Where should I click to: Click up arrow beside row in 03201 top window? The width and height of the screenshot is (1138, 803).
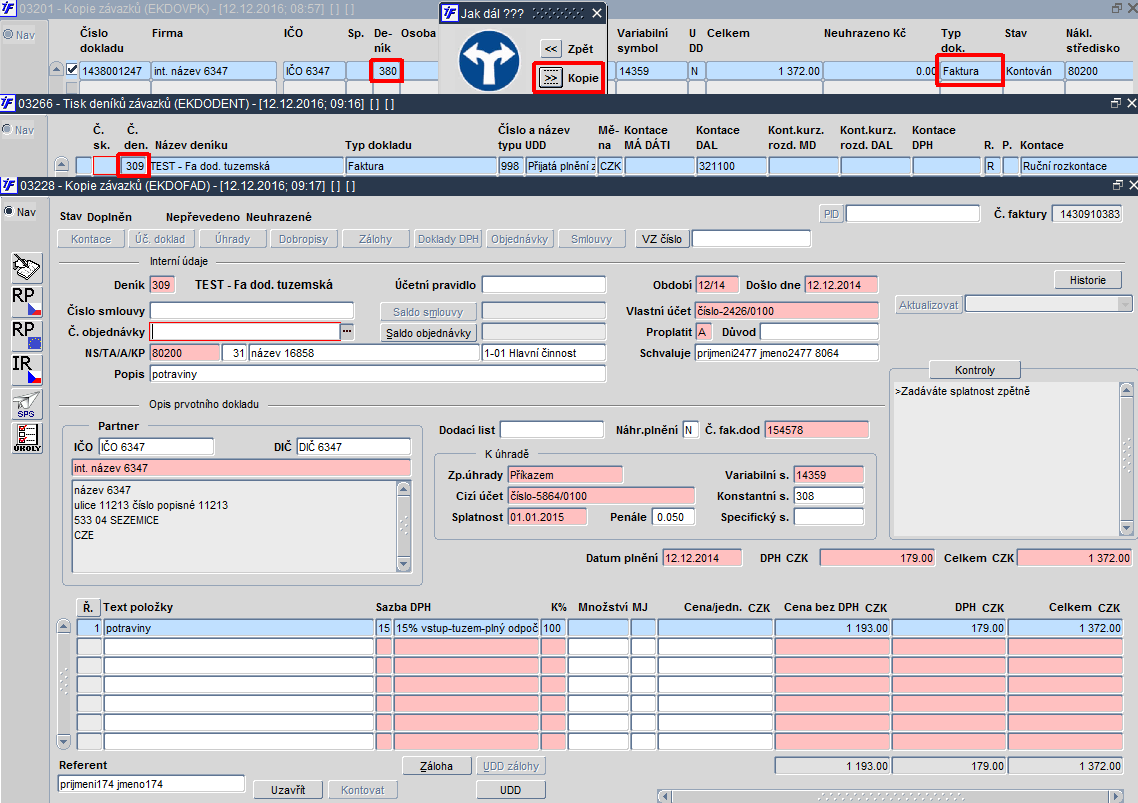(56, 70)
